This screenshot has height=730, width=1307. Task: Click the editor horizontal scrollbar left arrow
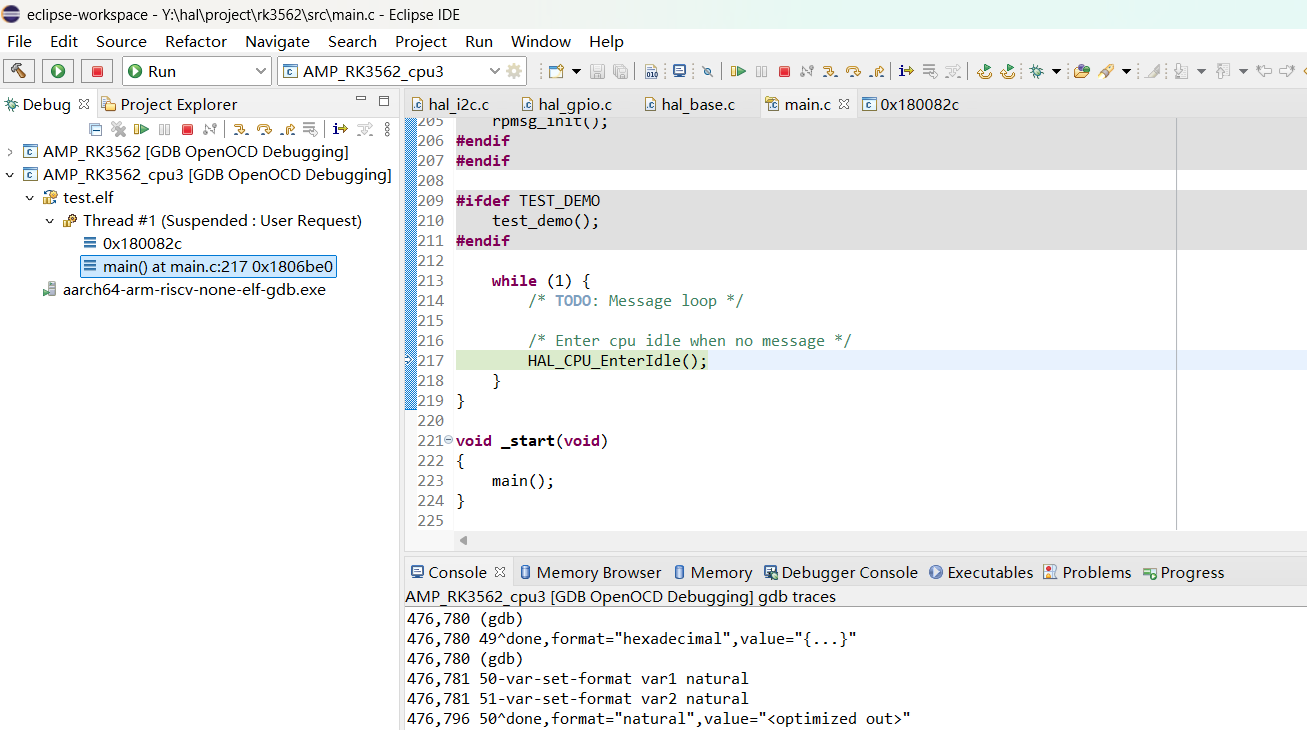coord(463,540)
